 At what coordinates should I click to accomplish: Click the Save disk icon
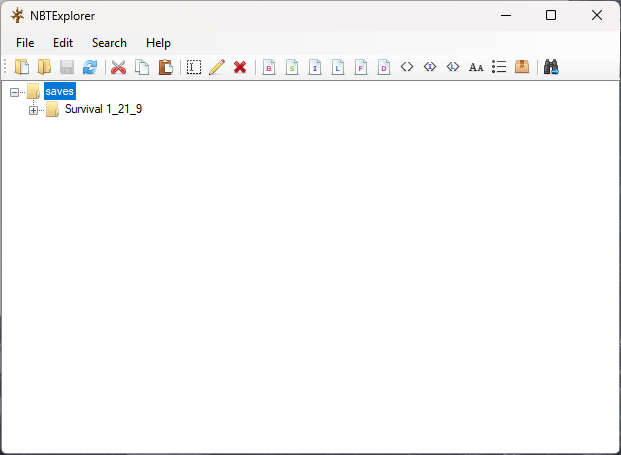(x=67, y=67)
